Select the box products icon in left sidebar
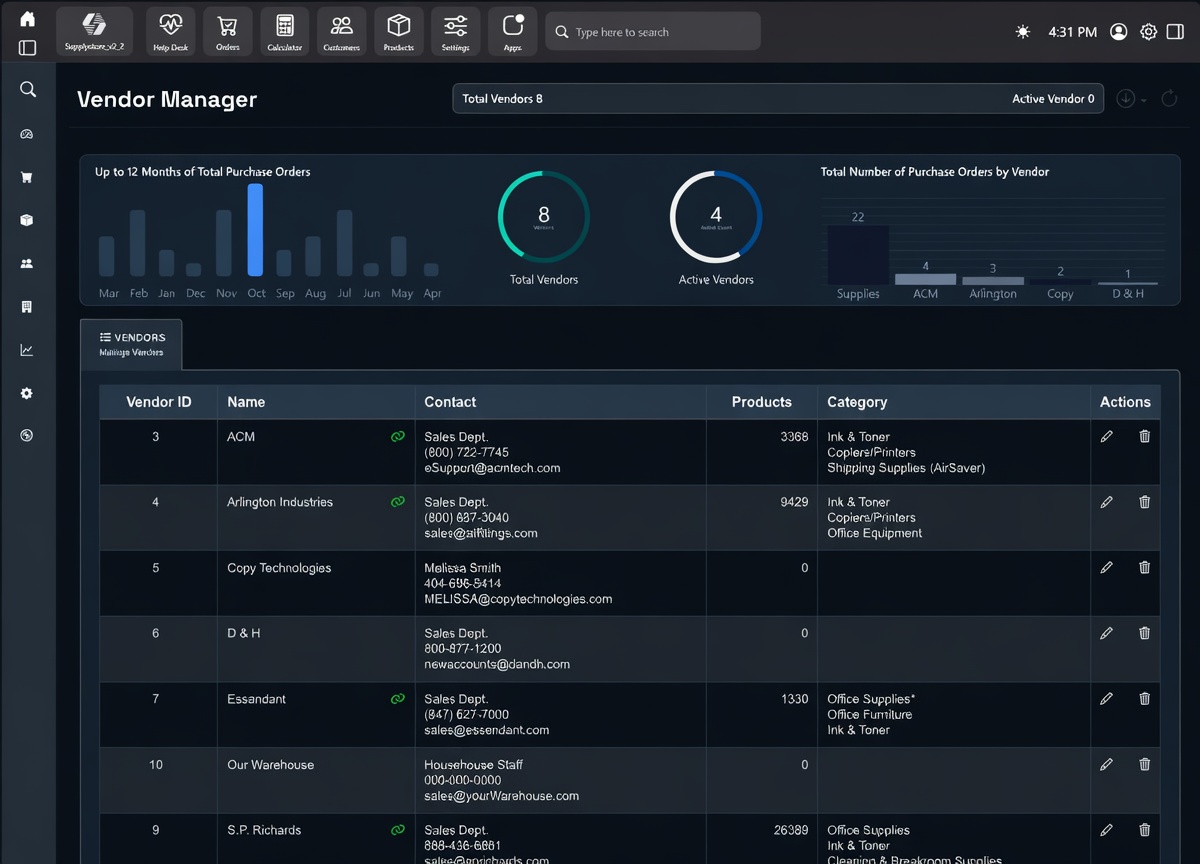This screenshot has width=1200, height=864. (x=27, y=220)
